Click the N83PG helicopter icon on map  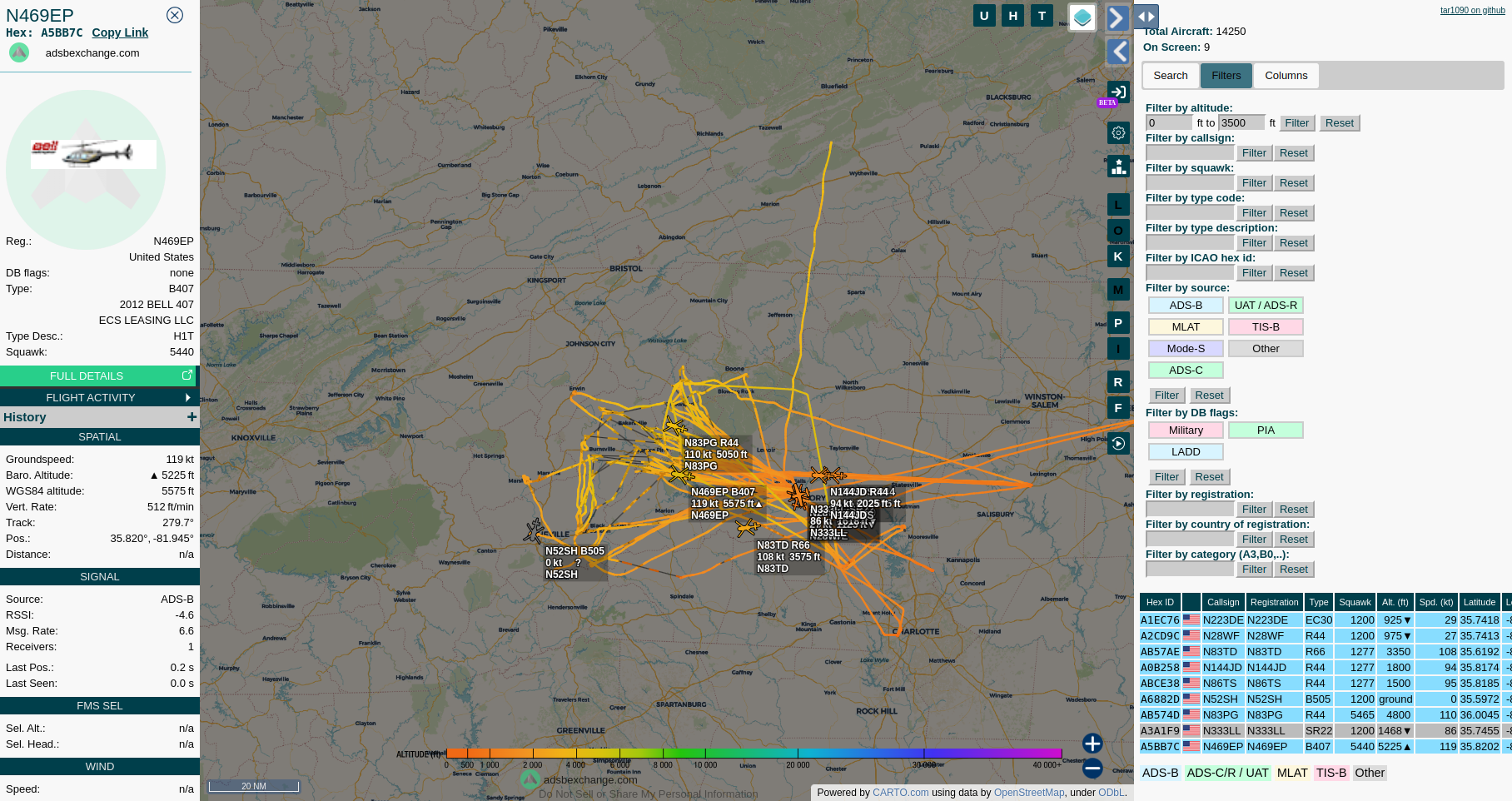click(676, 426)
